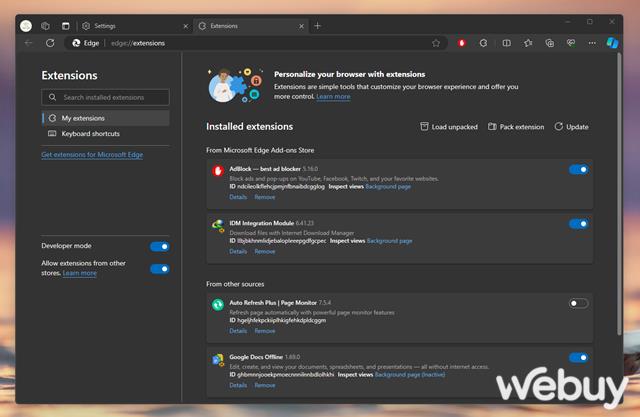Viewport: 640px width, 417px height.
Task: Open the tab actions menu icon
Action: (65, 26)
